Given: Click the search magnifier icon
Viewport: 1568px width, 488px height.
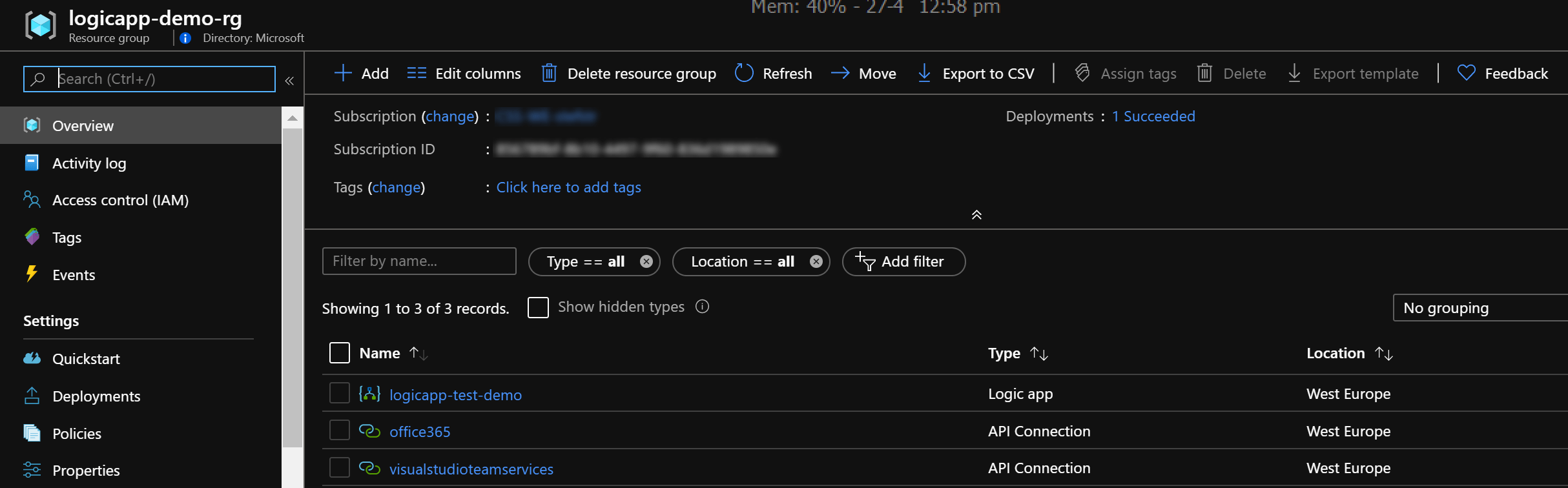Looking at the screenshot, I should click(x=38, y=79).
